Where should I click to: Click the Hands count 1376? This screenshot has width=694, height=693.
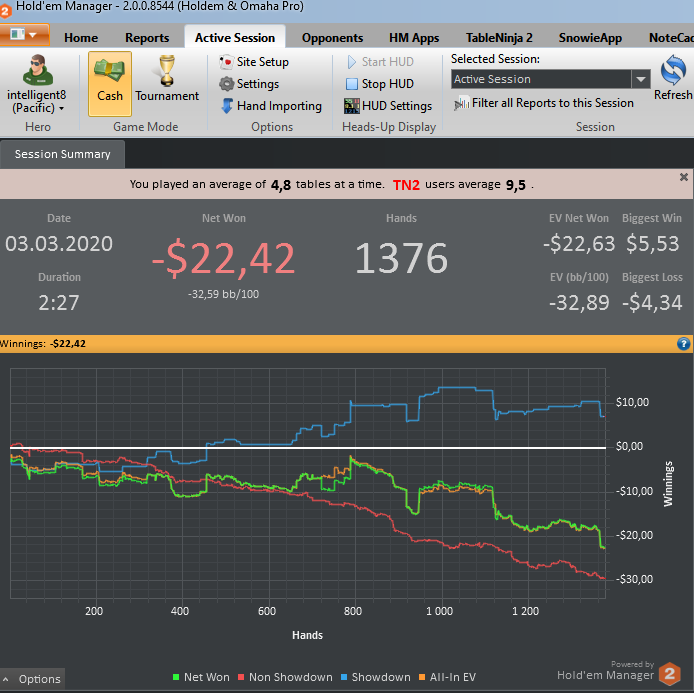(x=401, y=258)
